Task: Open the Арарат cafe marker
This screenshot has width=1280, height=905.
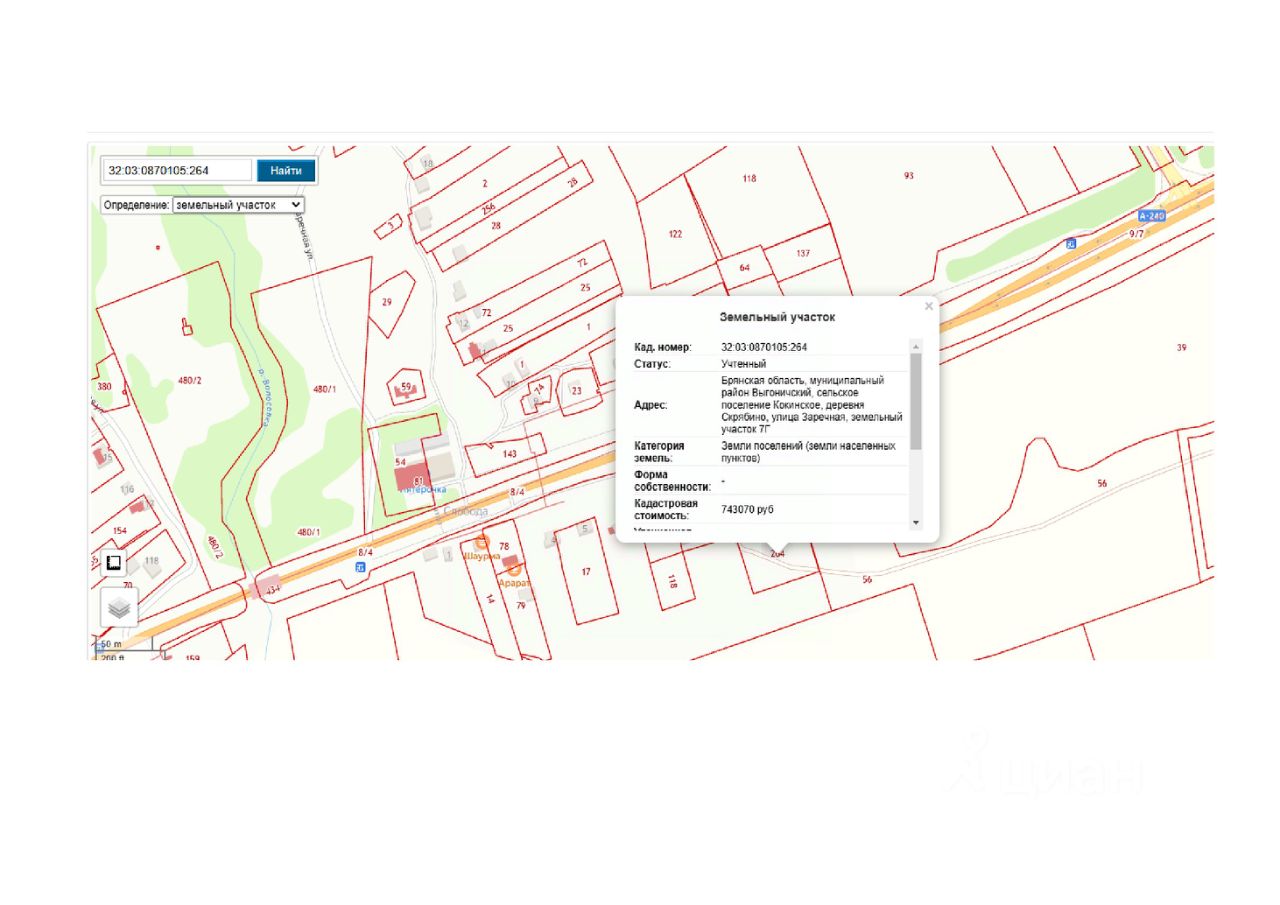Action: (514, 569)
